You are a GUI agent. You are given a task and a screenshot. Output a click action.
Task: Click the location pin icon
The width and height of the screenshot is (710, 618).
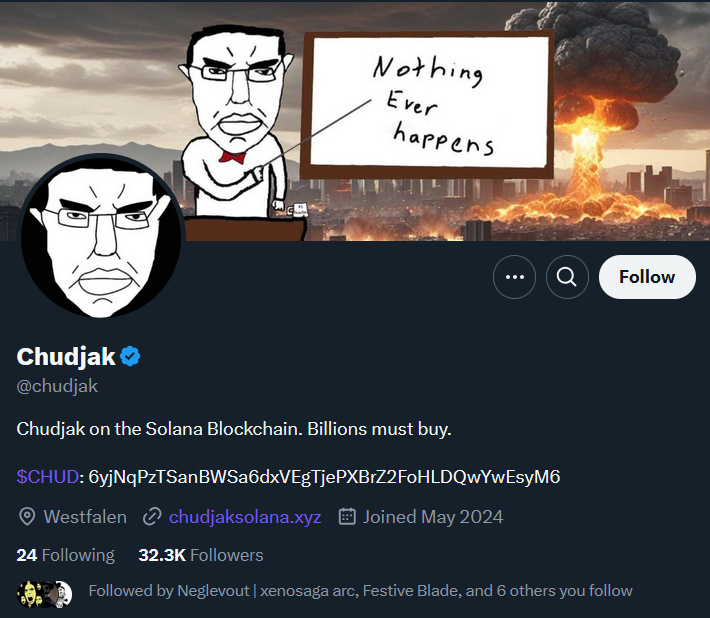27,517
